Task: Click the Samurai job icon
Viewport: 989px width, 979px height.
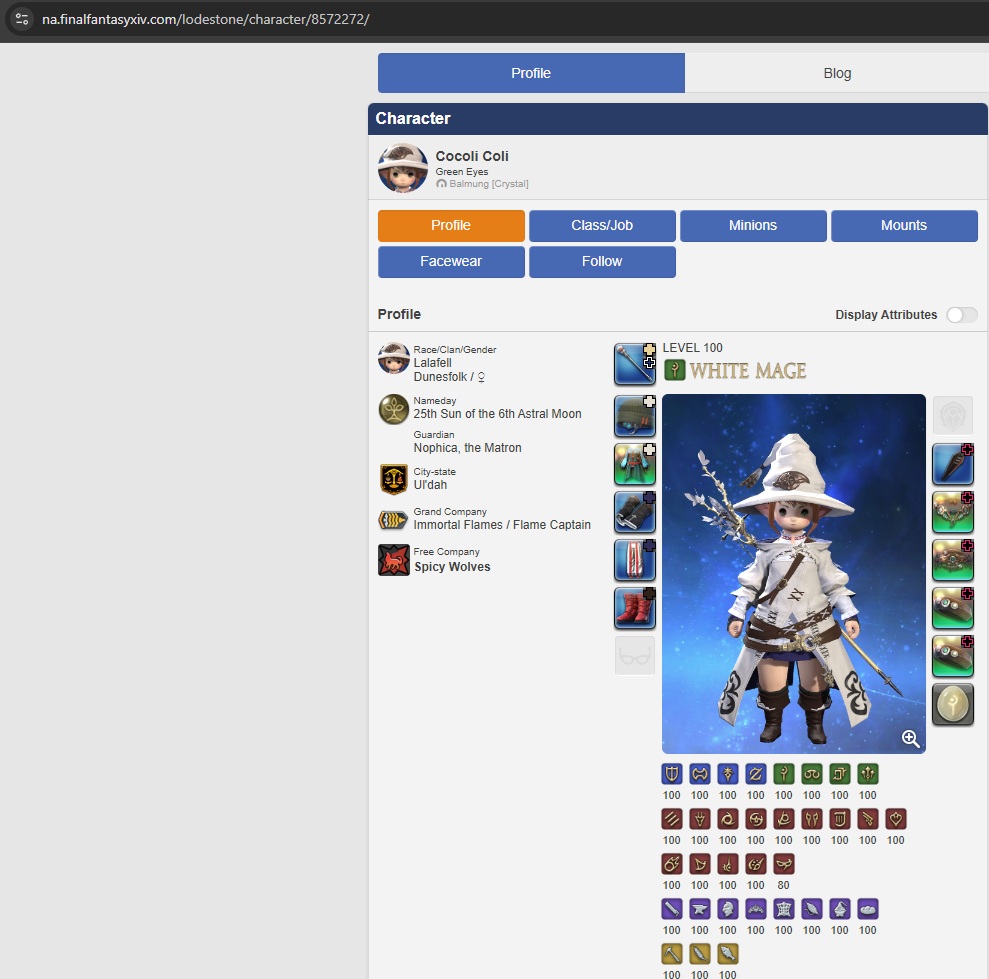Action: pos(756,819)
